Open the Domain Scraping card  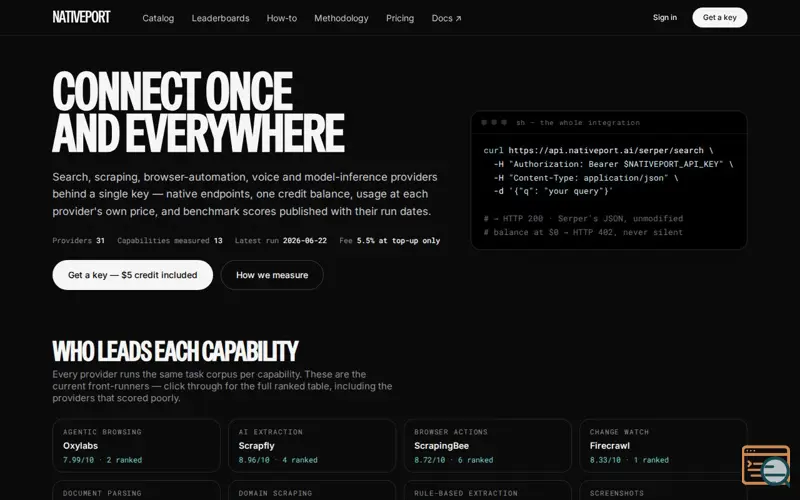[312, 491]
